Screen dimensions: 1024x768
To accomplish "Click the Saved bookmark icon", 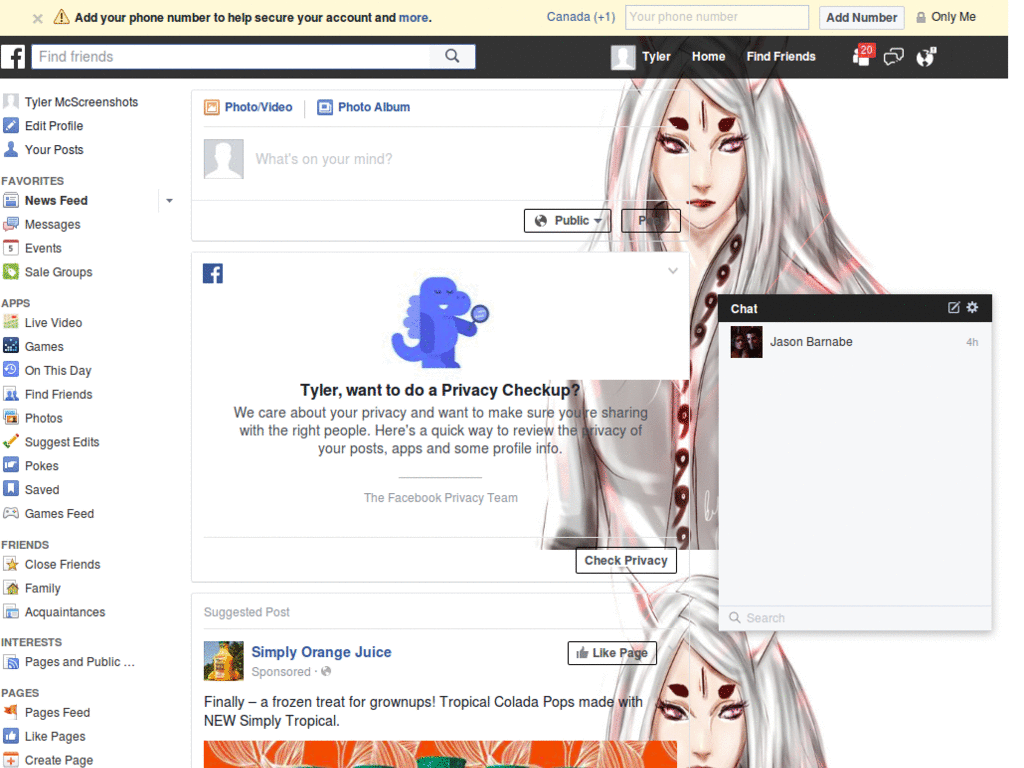I will point(10,489).
